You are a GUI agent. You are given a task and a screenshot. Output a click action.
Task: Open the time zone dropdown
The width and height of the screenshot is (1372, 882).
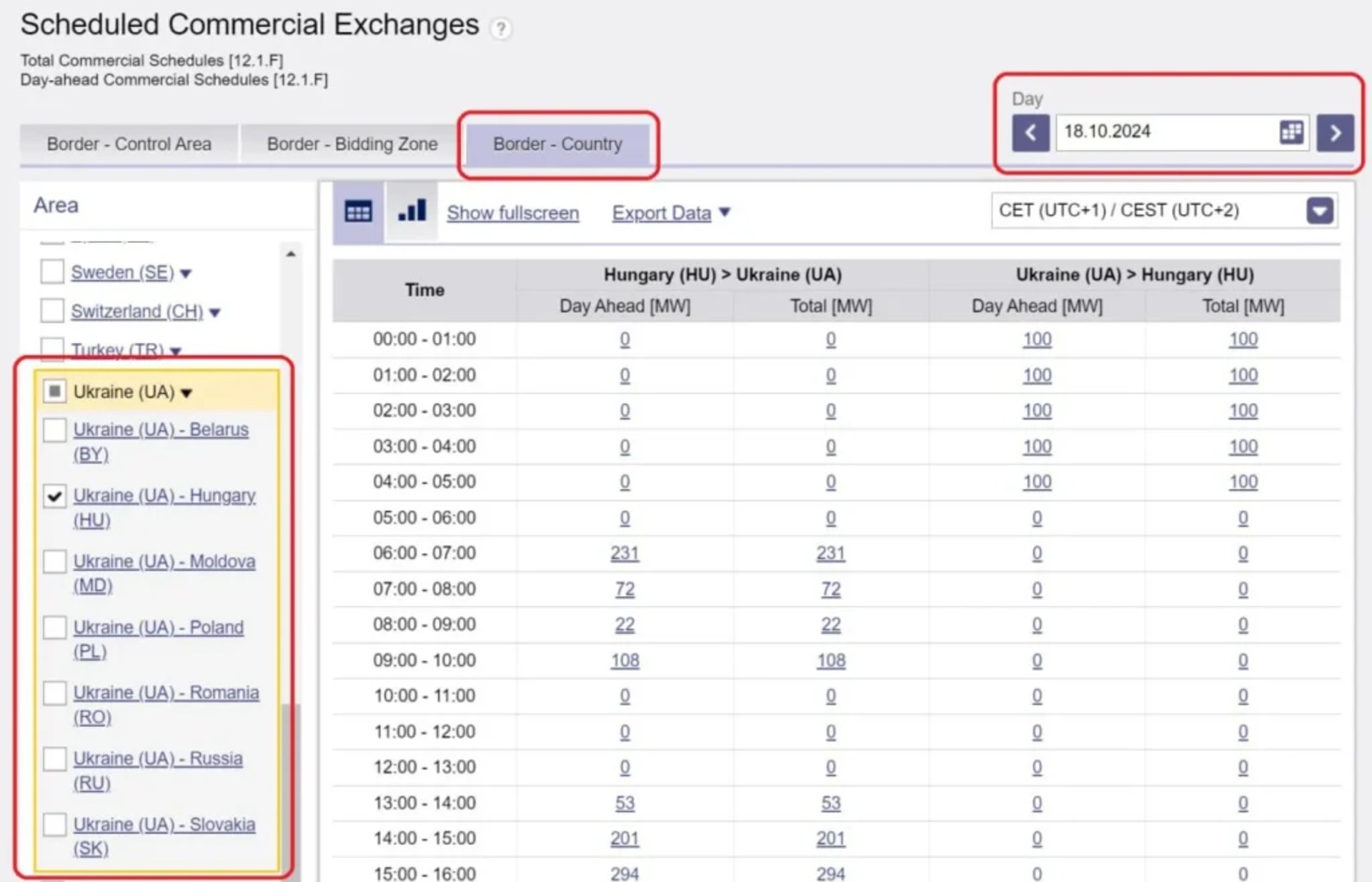(x=1164, y=211)
